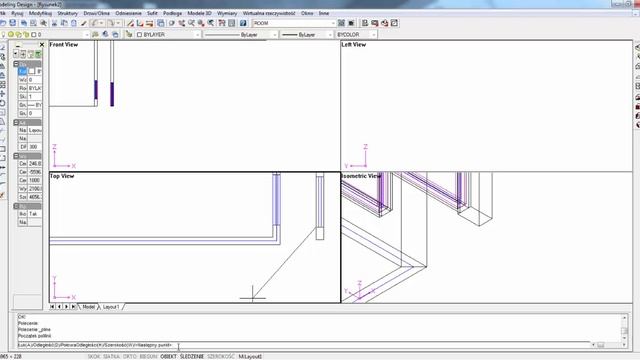Open the Drzwi/Okna menu
The width and height of the screenshot is (640, 360).
pos(96,13)
